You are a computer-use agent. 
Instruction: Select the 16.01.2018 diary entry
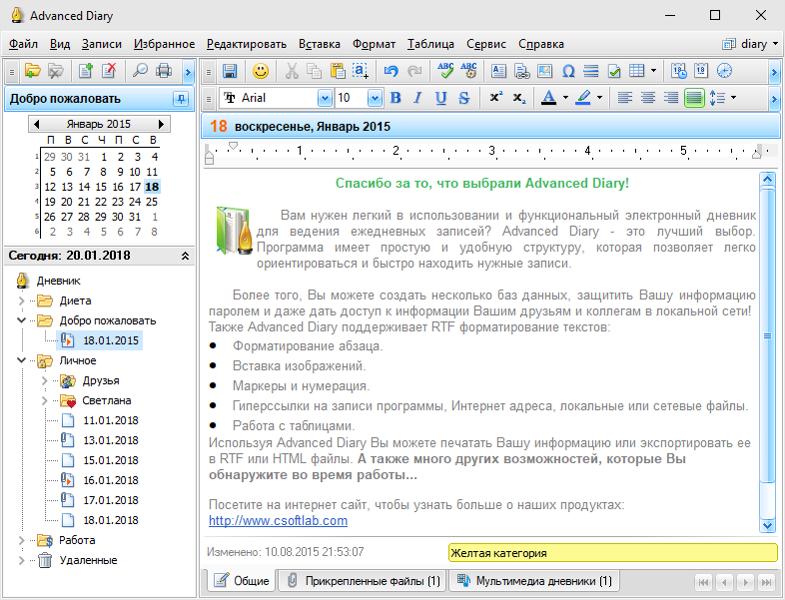(x=110, y=480)
